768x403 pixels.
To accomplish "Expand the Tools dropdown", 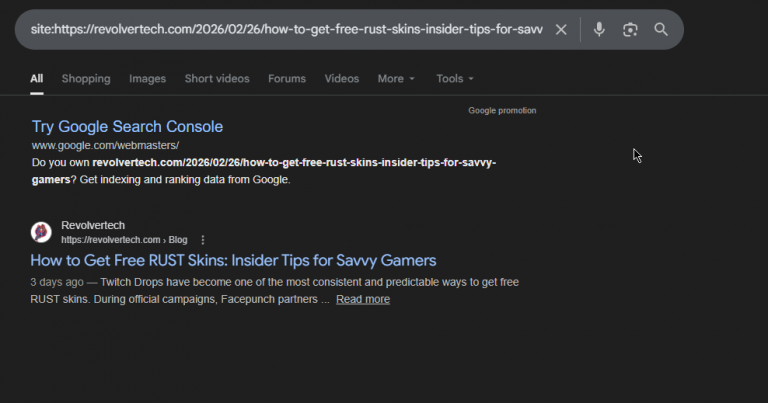I will click(x=455, y=79).
